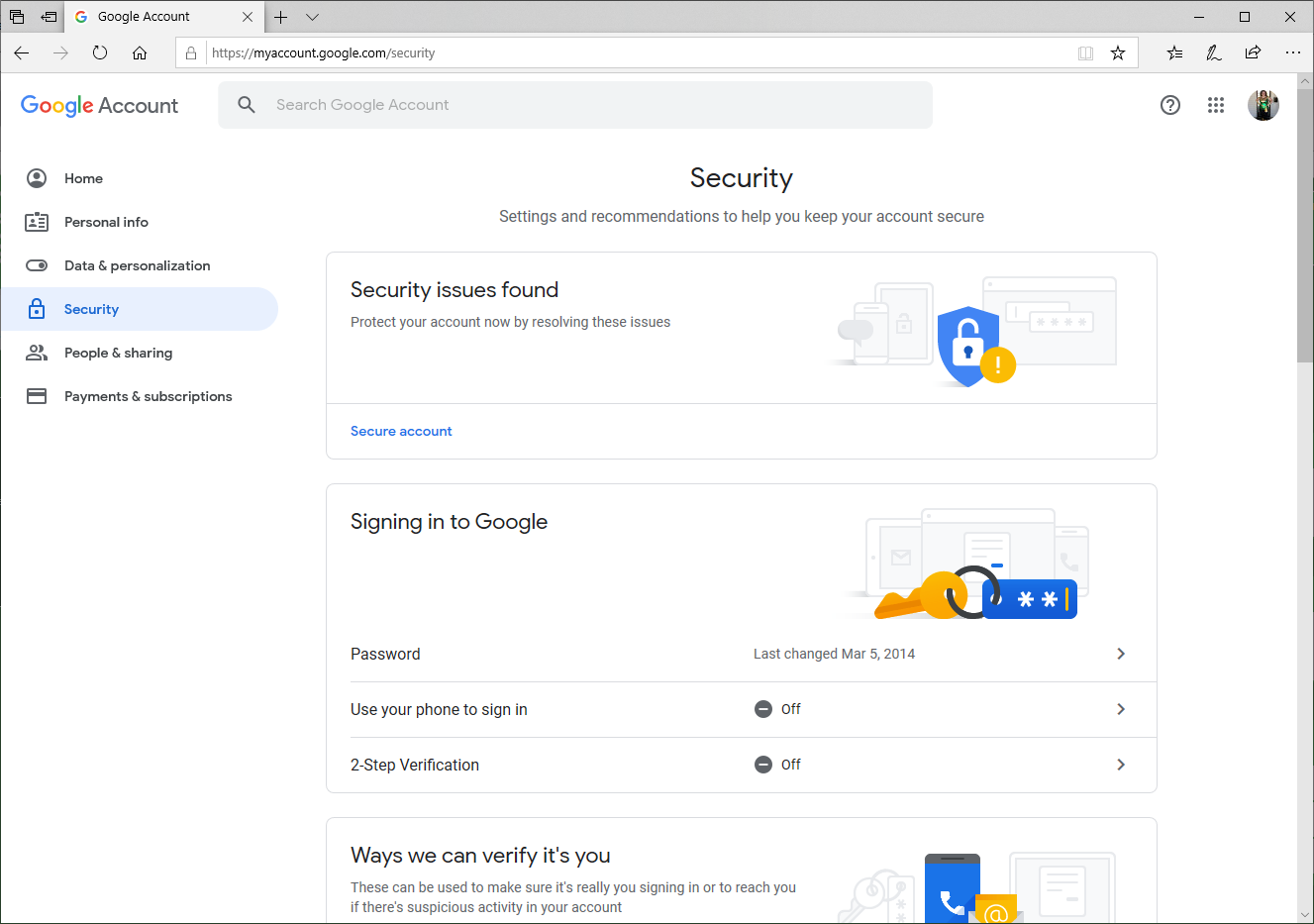
Task: Go back to the previous page
Action: coord(22,53)
